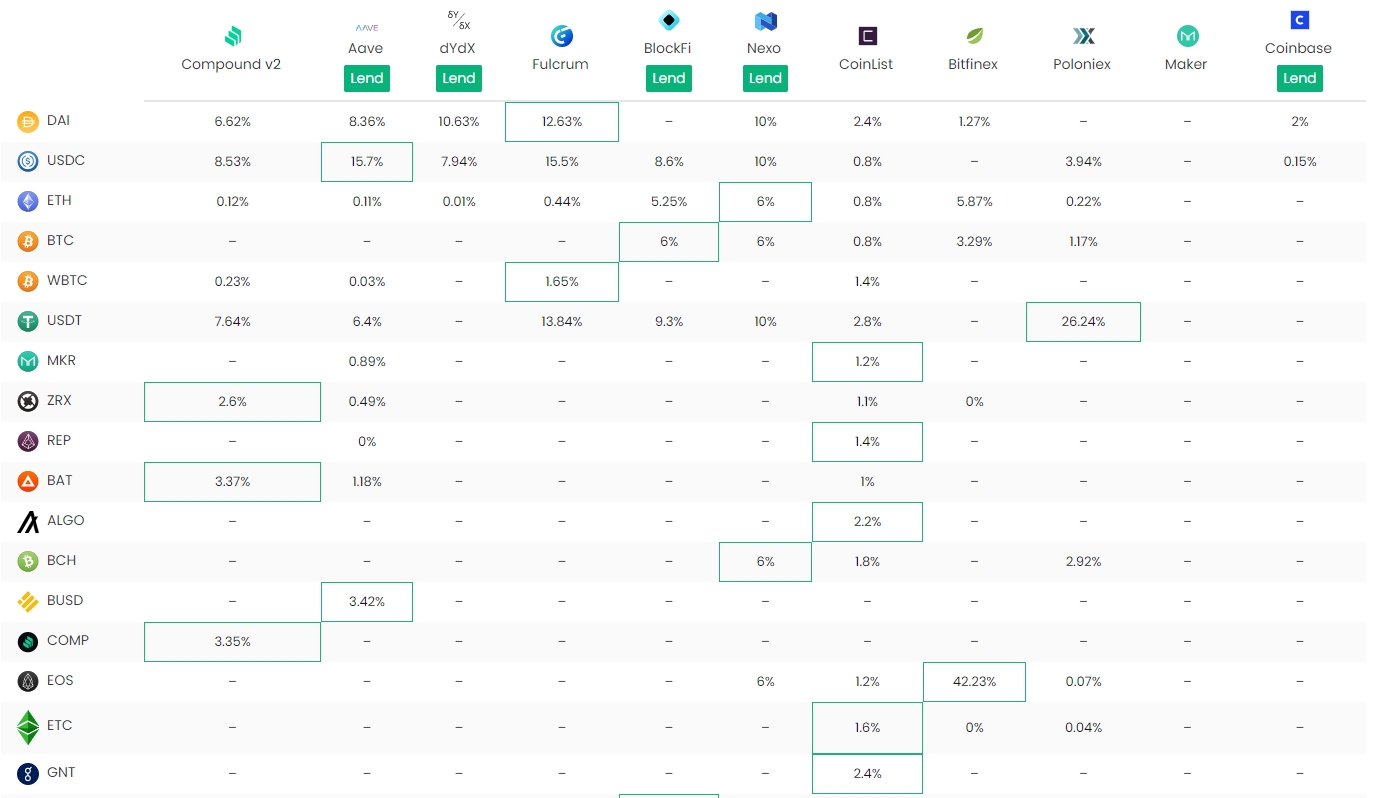Click the ALGO coin icon
This screenshot has height=798, width=1378.
[28, 521]
